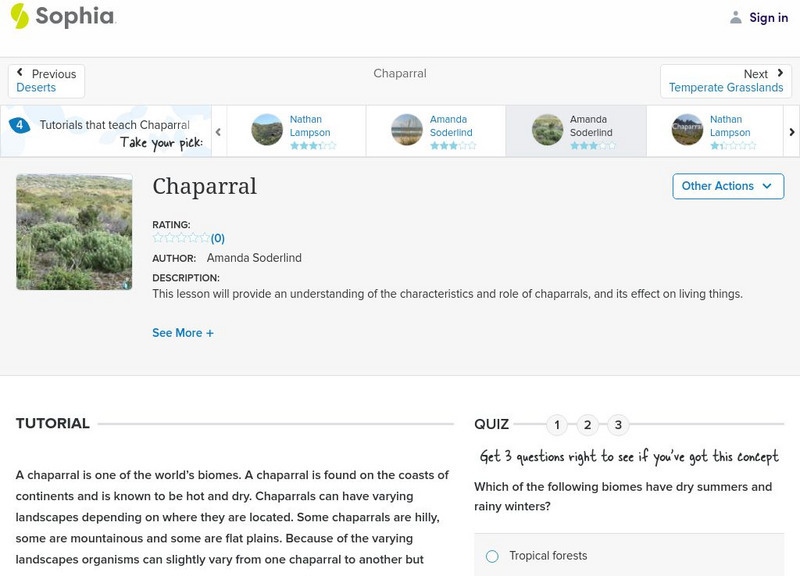800x576 pixels.
Task: Expand description with See More +
Action: pyautogui.click(x=183, y=333)
